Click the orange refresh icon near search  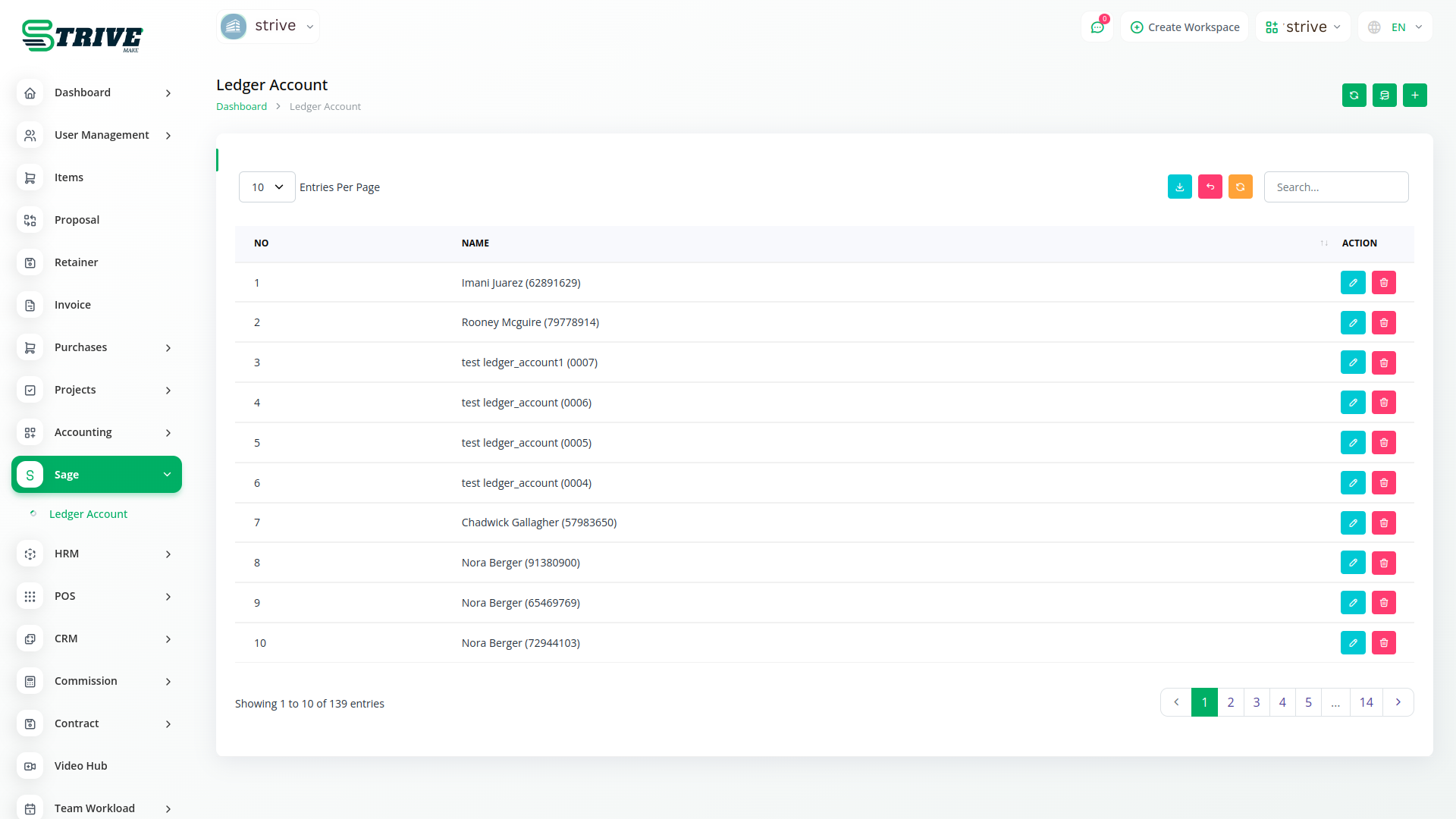click(x=1240, y=187)
